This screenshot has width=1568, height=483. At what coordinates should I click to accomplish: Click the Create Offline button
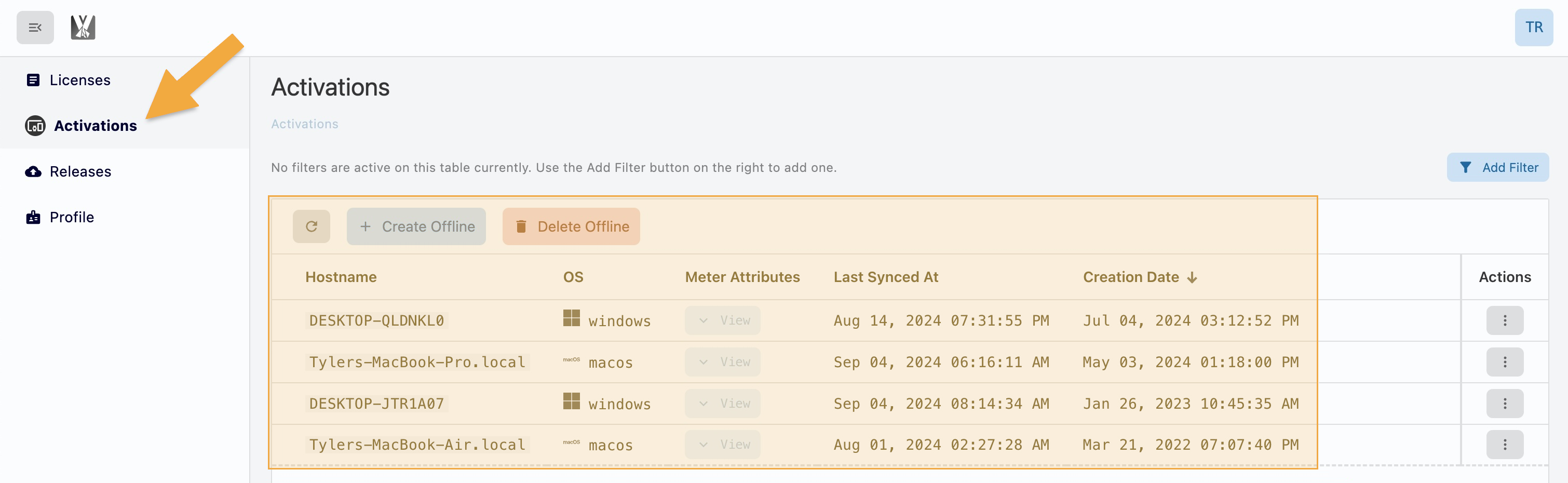pyautogui.click(x=416, y=226)
